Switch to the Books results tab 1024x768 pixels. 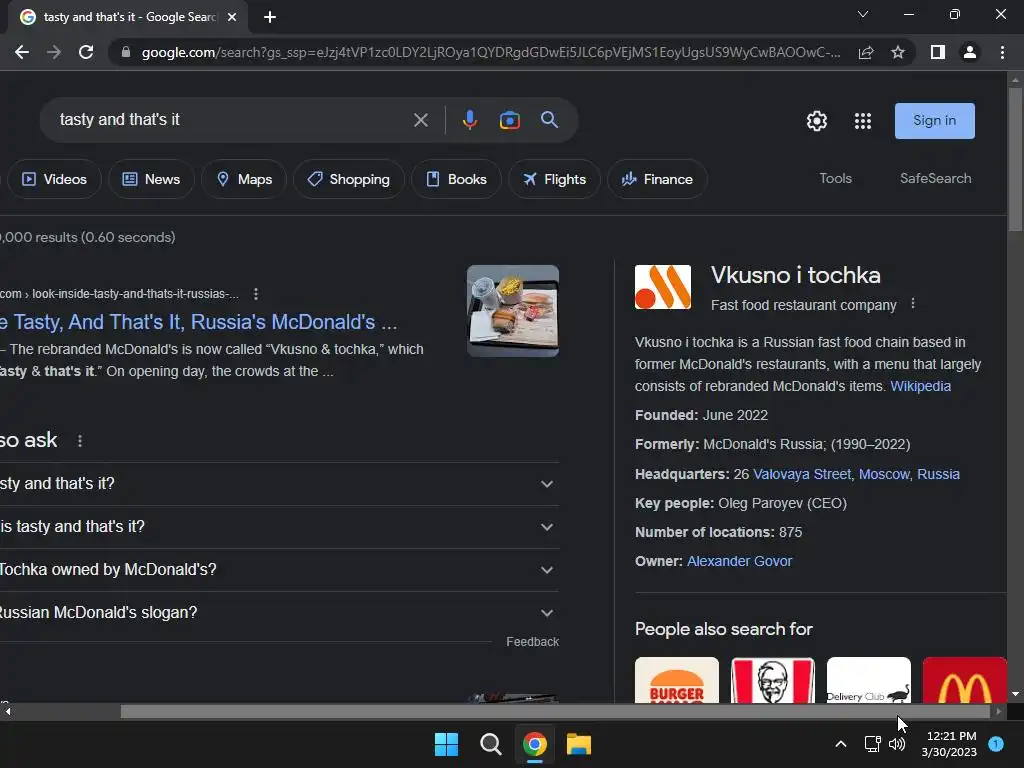[456, 179]
